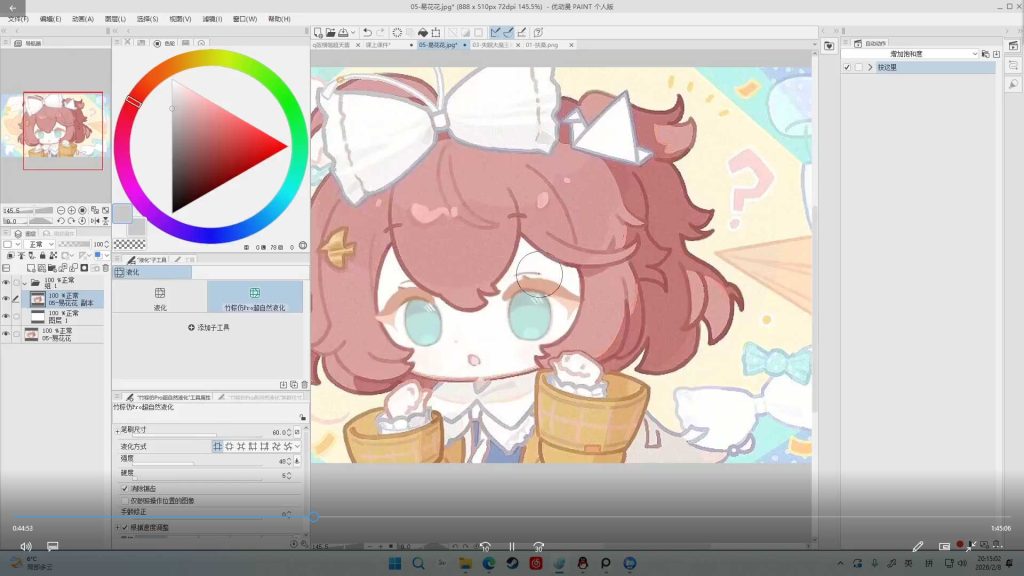Click the undo arrow icon
1024x576 pixels.
pyautogui.click(x=368, y=32)
